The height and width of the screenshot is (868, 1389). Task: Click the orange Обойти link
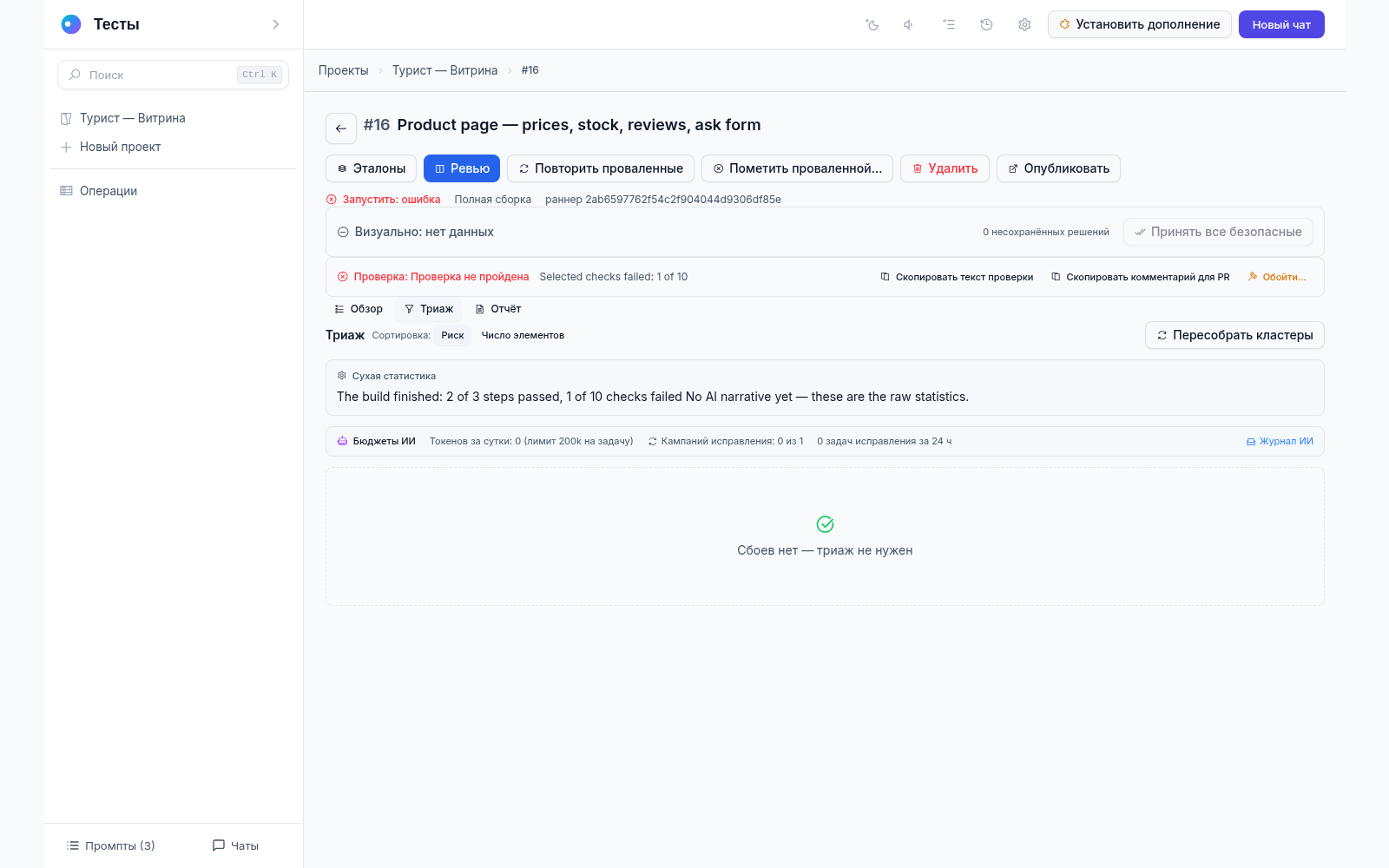(x=1277, y=277)
